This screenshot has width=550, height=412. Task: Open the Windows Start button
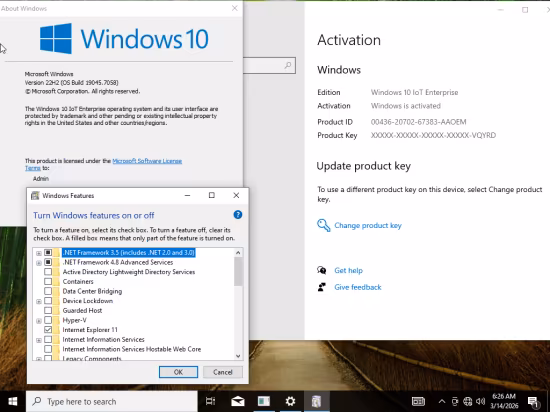coord(13,401)
